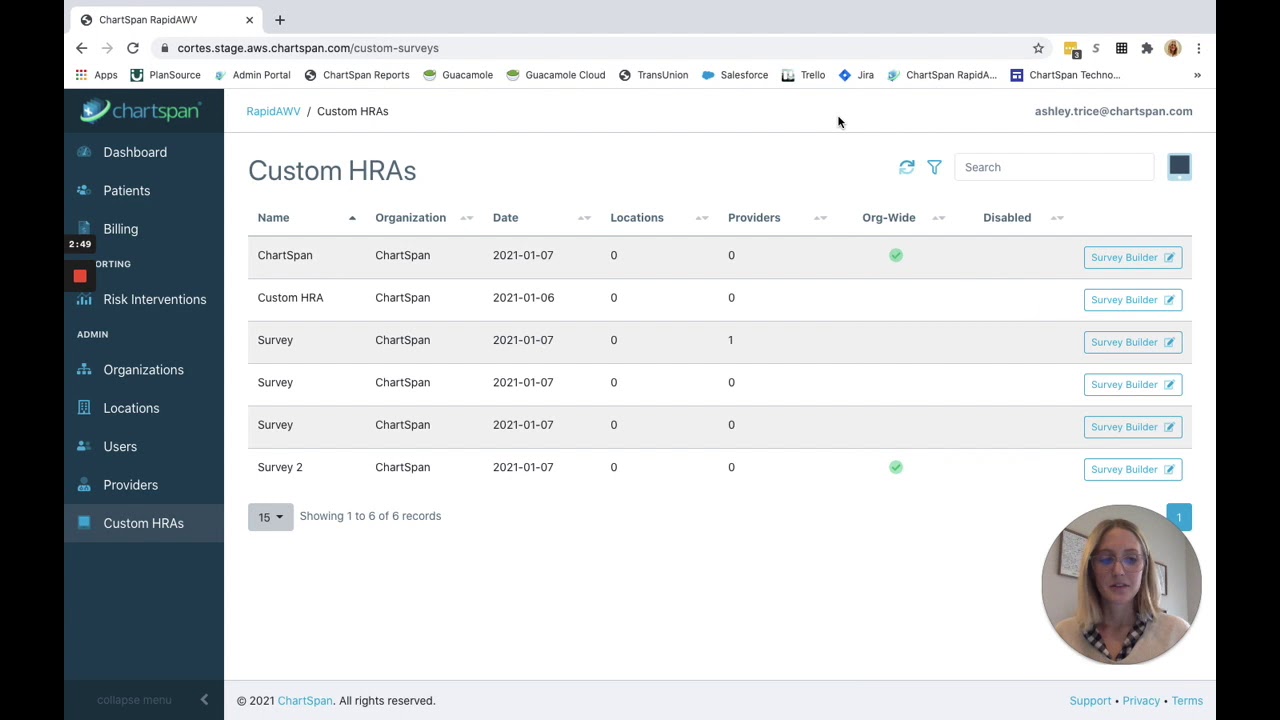Image resolution: width=1280 pixels, height=720 pixels.
Task: Go back in browser history
Action: click(x=82, y=48)
